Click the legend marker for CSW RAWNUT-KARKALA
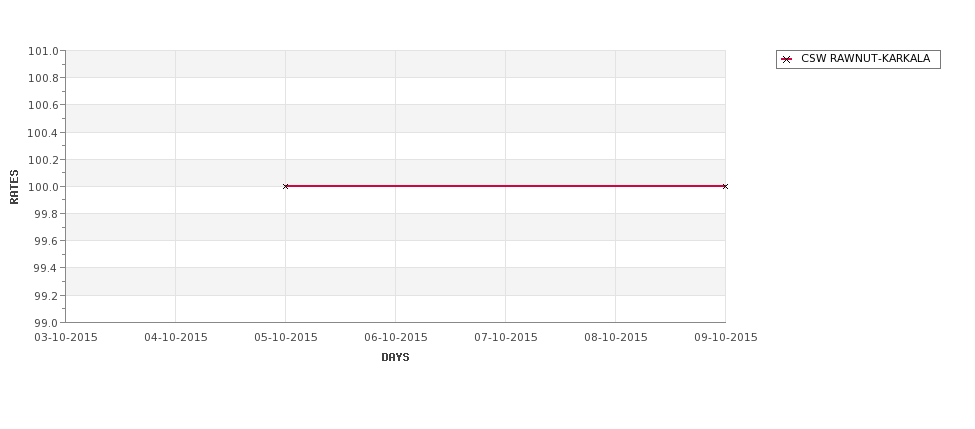Screen dimensions: 975x429 787,59
